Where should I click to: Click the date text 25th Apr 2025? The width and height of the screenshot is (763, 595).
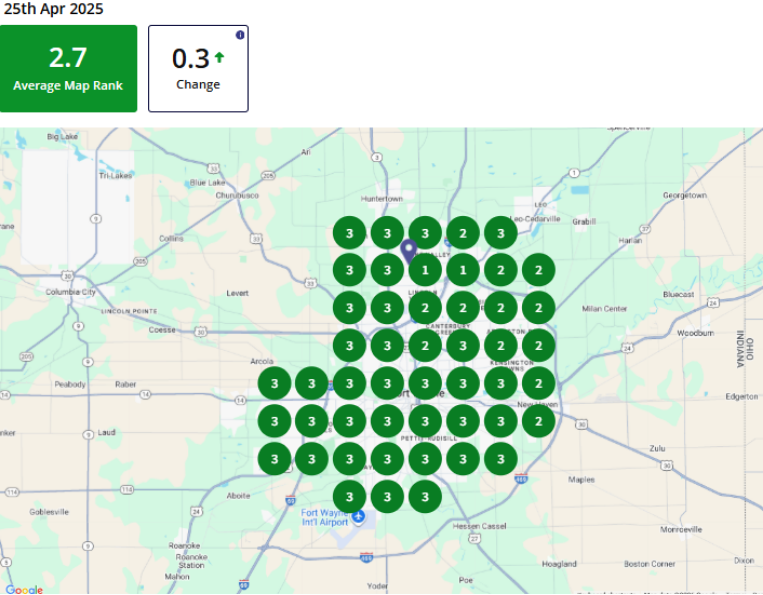coord(54,9)
